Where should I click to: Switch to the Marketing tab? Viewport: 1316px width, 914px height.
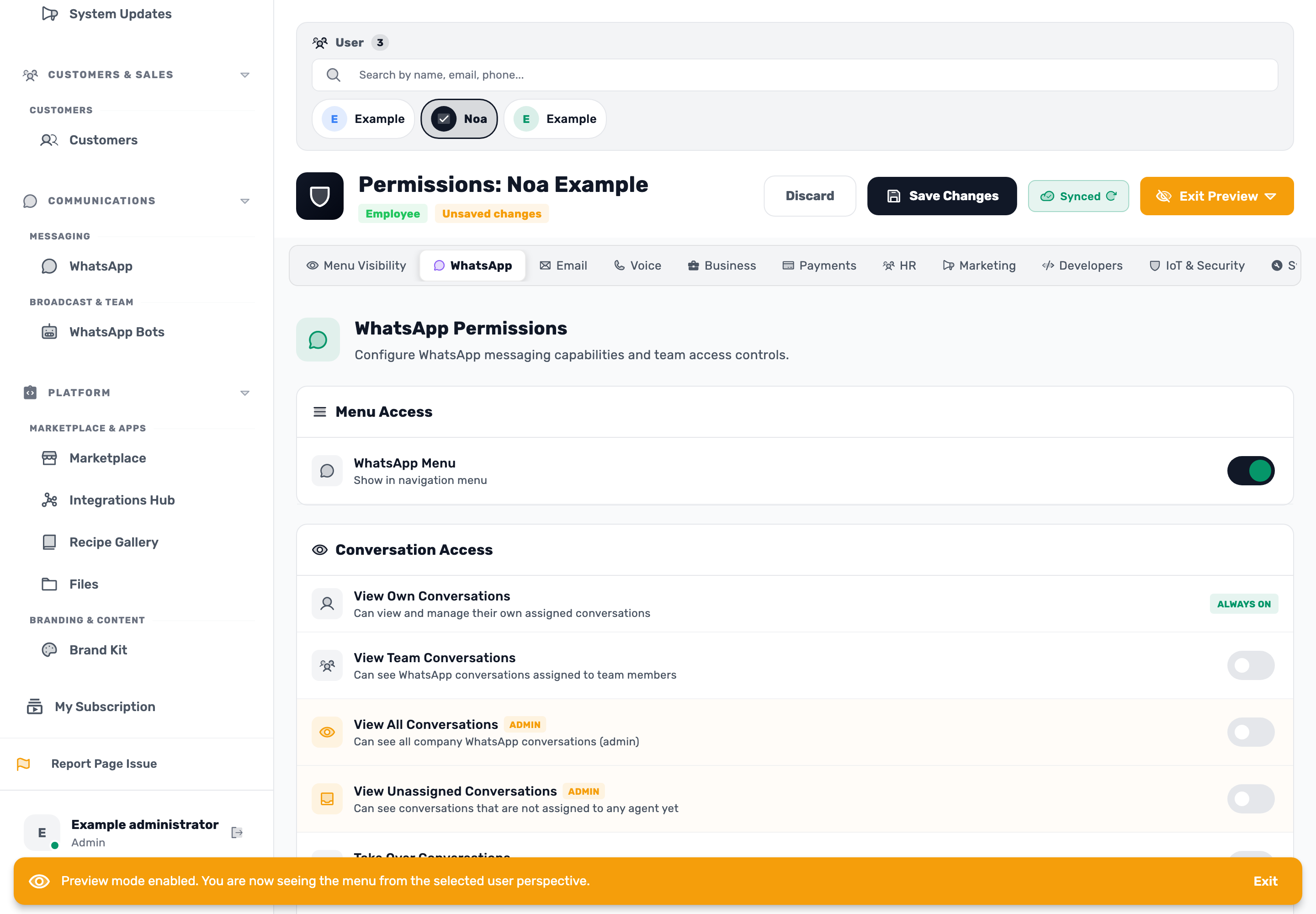[x=979, y=266]
